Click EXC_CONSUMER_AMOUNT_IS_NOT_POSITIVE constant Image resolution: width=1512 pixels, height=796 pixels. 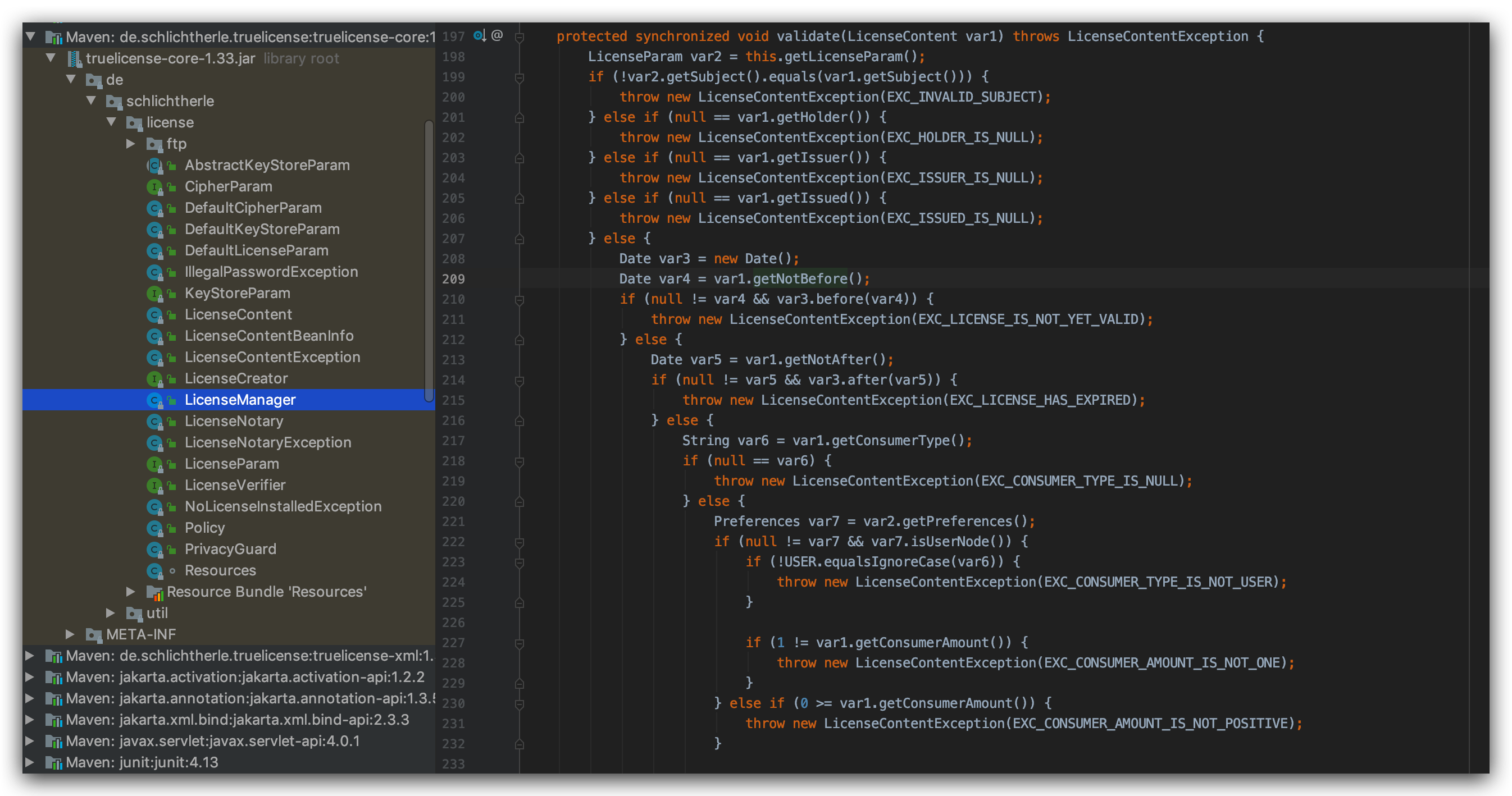pos(1150,723)
